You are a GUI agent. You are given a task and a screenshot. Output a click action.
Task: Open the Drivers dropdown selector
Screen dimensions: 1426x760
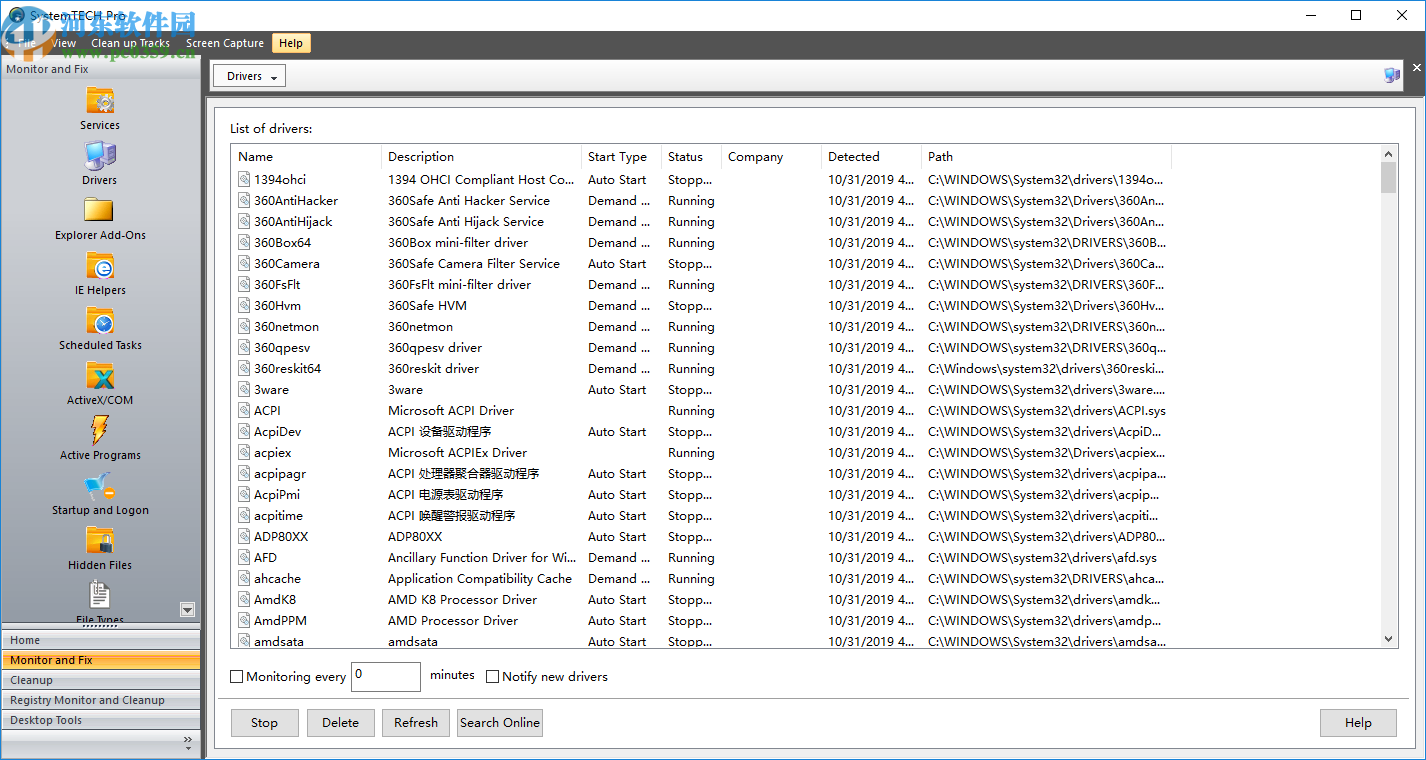point(248,75)
